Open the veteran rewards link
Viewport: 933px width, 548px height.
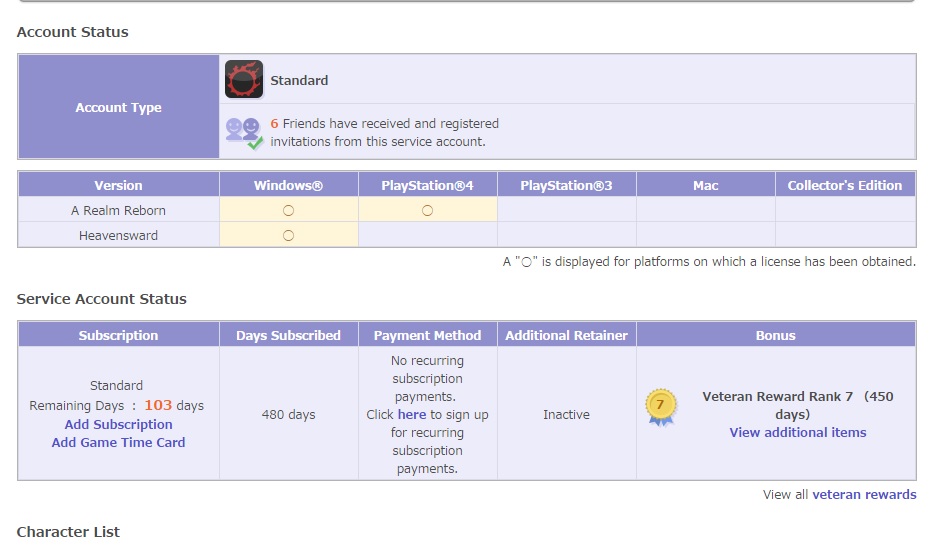(864, 494)
